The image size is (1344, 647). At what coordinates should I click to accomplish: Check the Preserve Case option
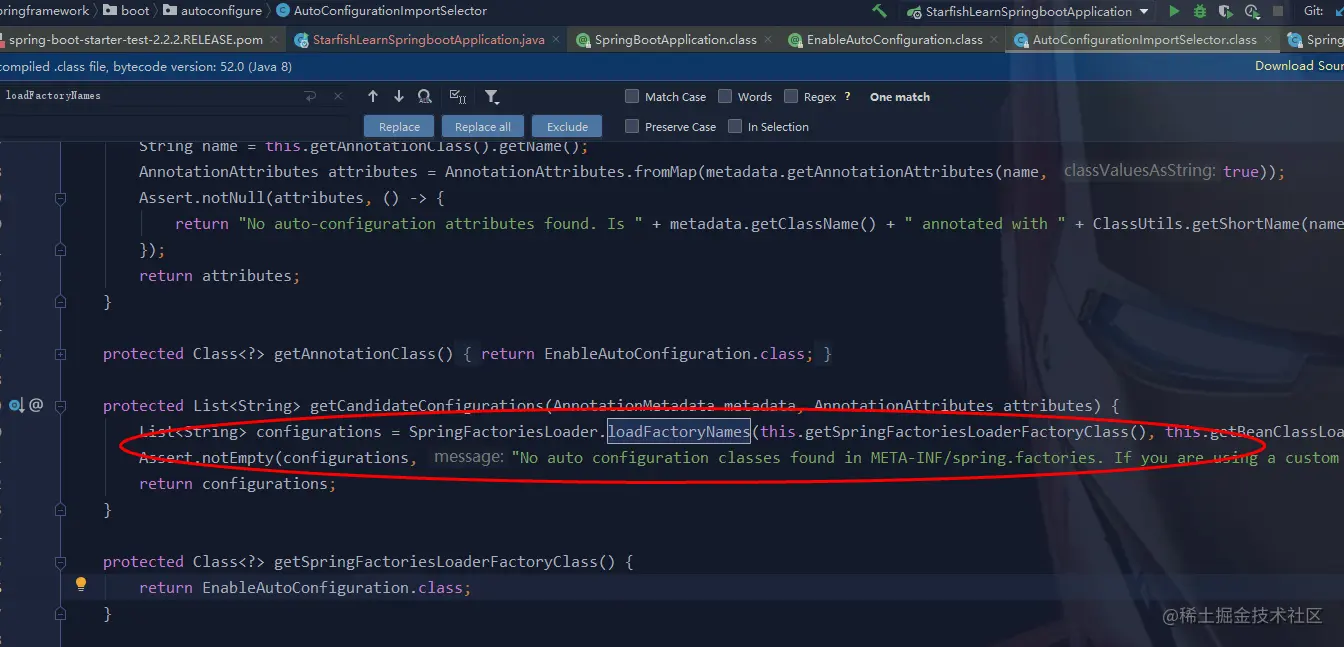click(x=632, y=127)
